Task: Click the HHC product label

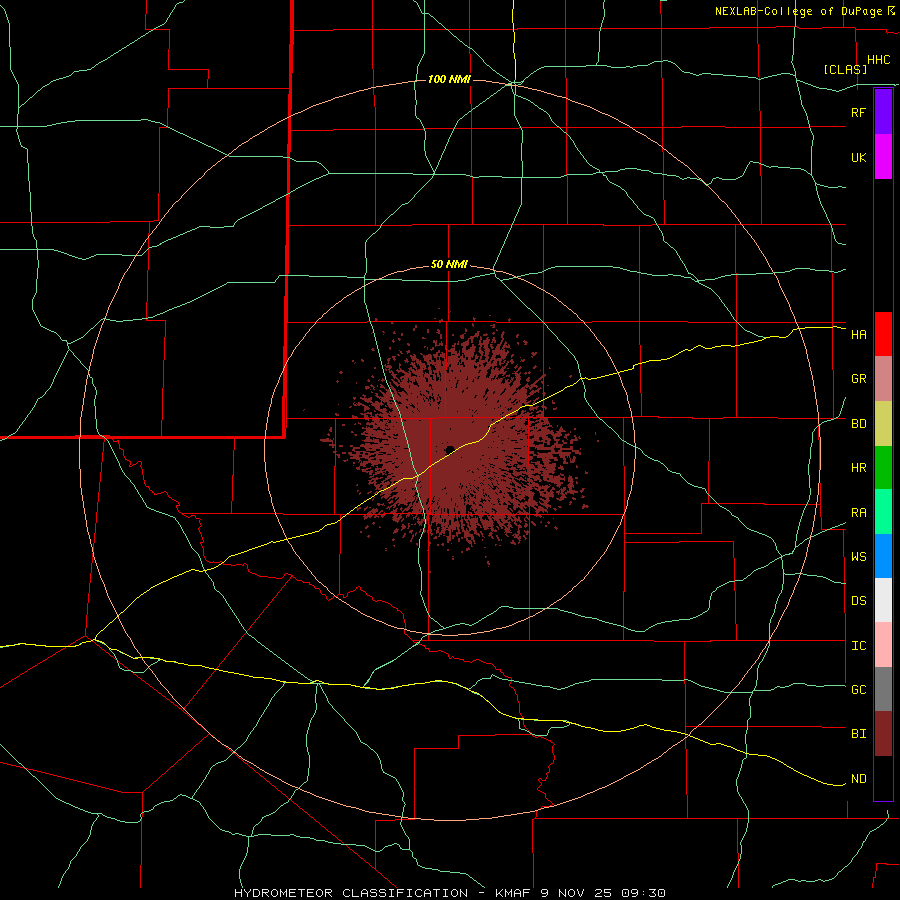Action: (878, 60)
